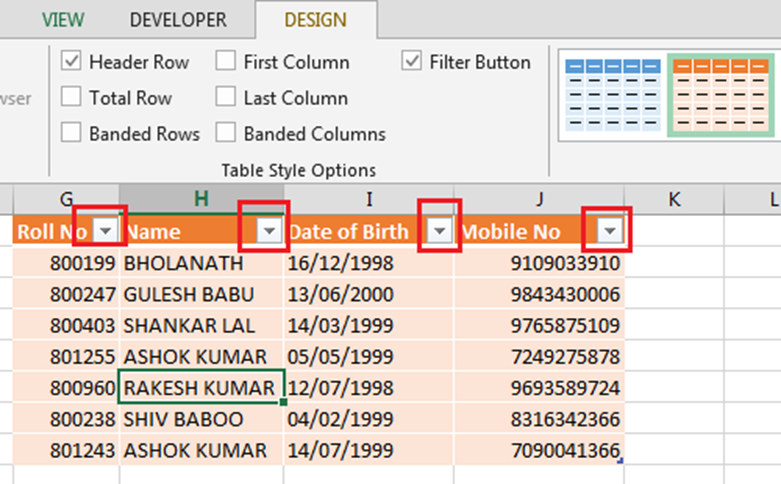Turn on Banded Columns checkbox
Viewport: 781px width, 484px height.
tap(226, 133)
